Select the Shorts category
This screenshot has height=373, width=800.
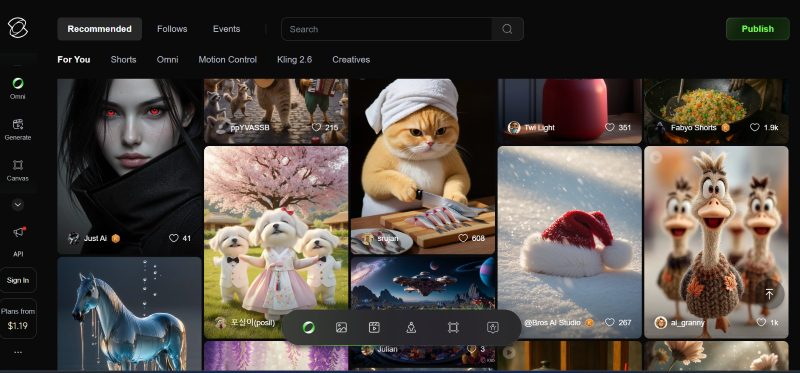click(123, 60)
